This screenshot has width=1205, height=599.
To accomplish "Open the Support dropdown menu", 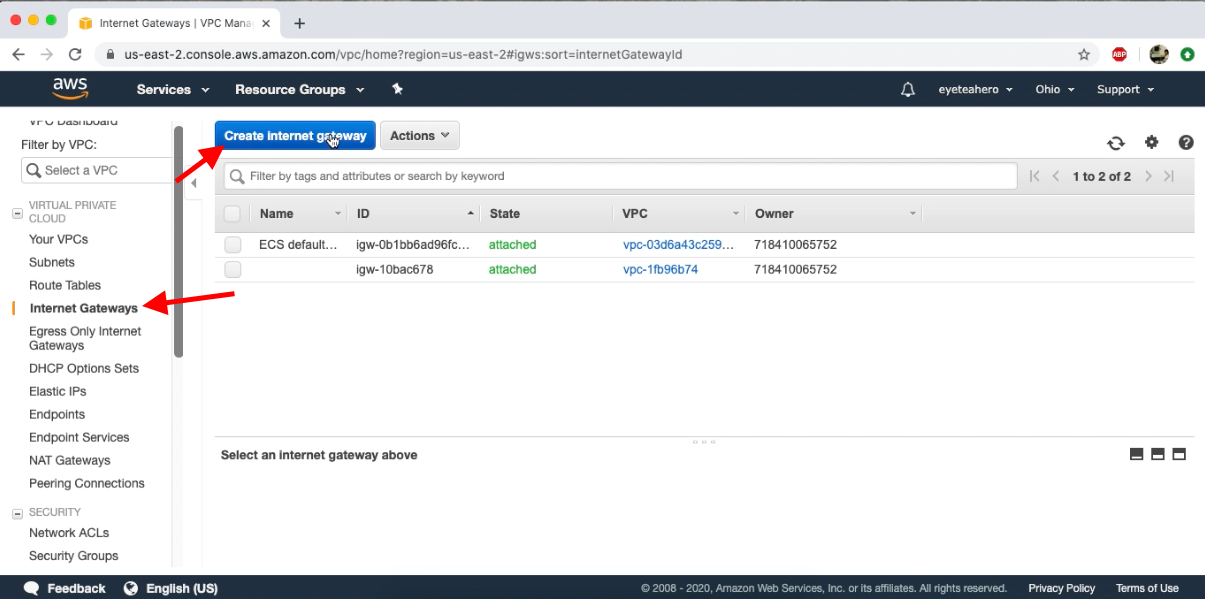I will pos(1125,89).
